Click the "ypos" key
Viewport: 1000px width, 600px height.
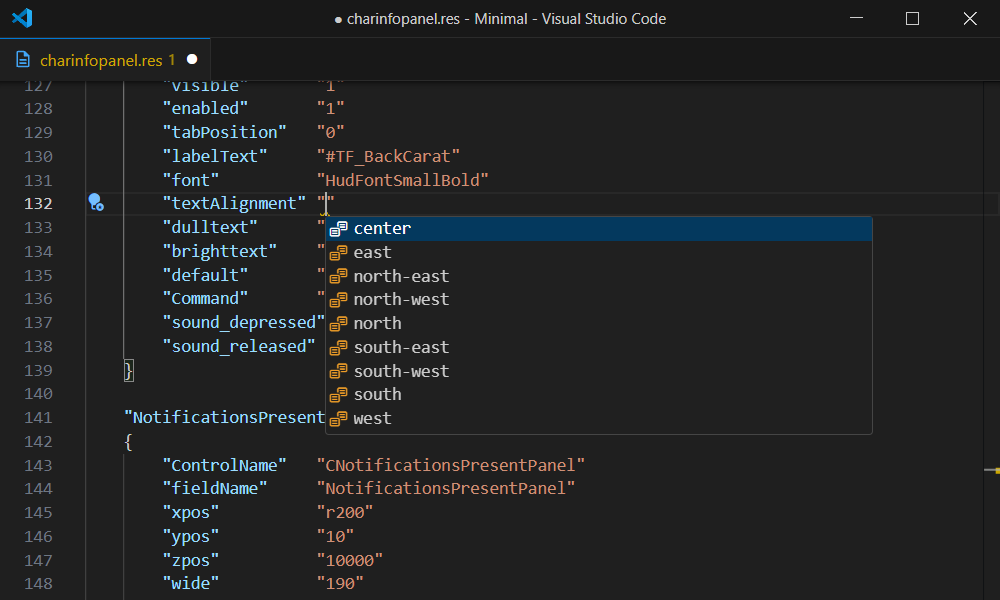click(x=191, y=537)
